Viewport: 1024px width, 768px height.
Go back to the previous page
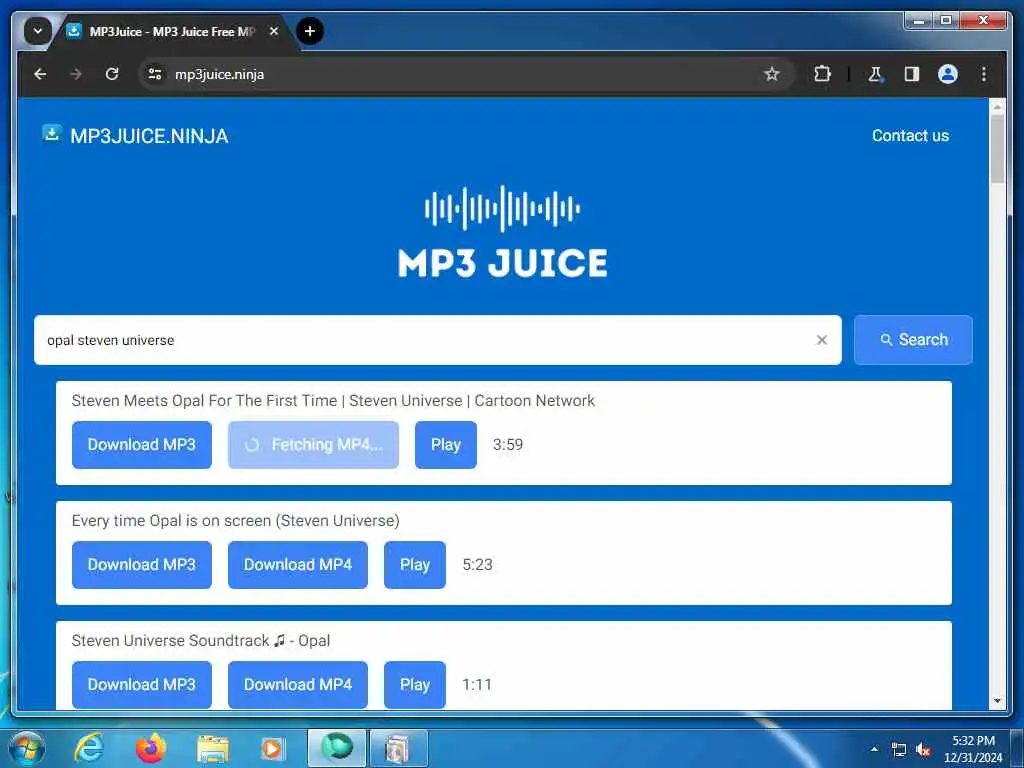pos(40,74)
